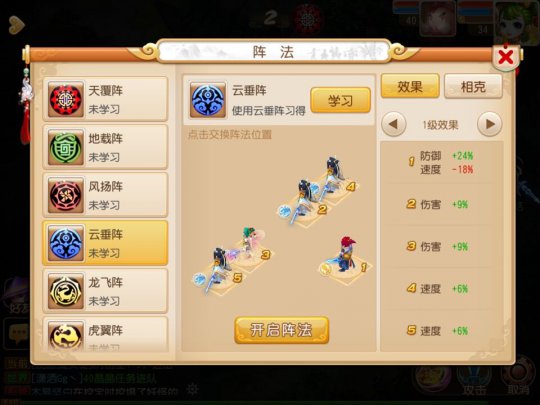Show previous level effect with left arrow
This screenshot has width=540, height=405.
pyautogui.click(x=393, y=124)
